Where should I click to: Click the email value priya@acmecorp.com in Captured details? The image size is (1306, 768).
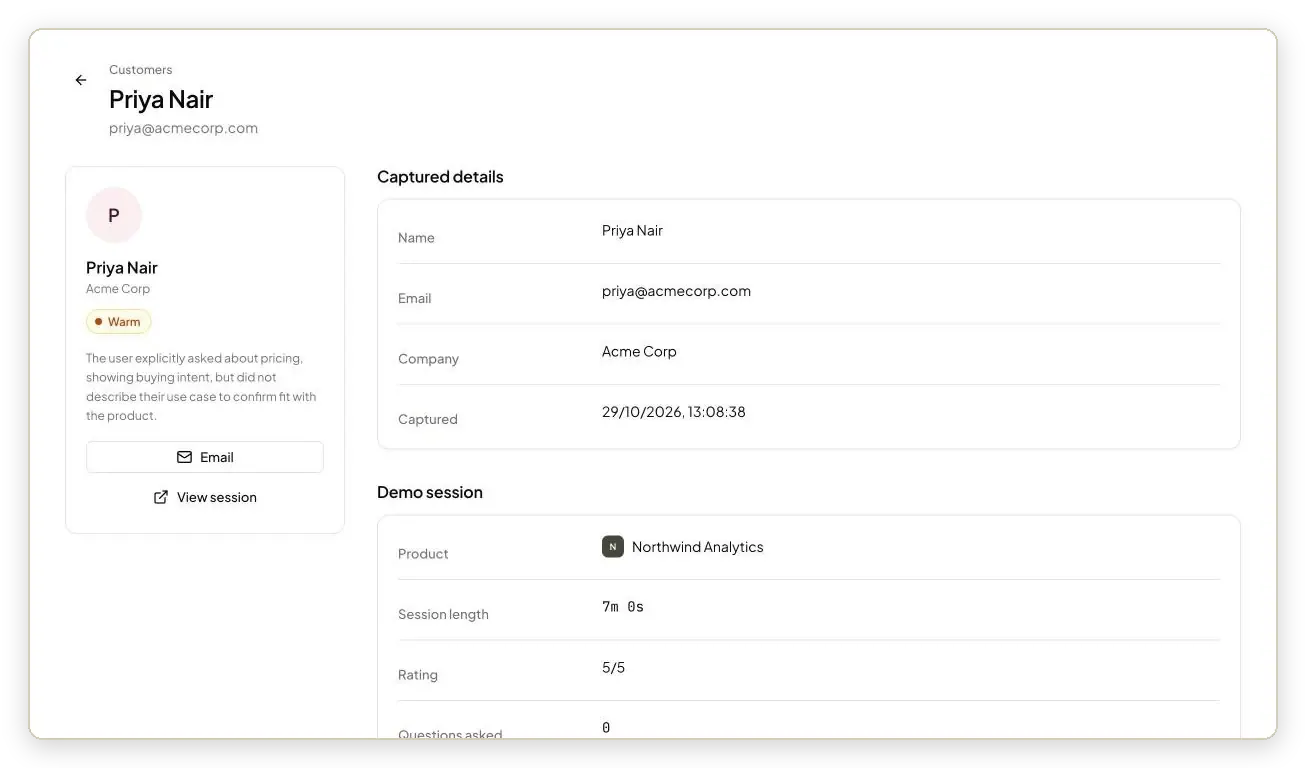[676, 291]
